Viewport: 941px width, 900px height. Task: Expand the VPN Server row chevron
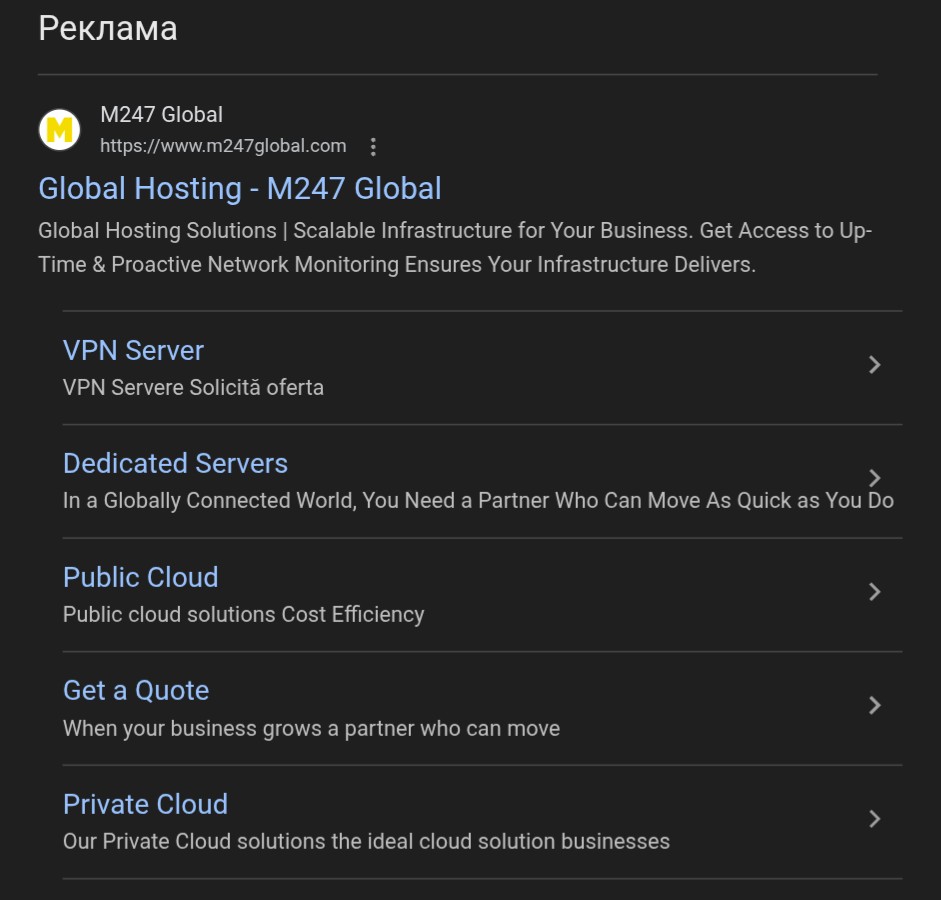[x=874, y=365]
